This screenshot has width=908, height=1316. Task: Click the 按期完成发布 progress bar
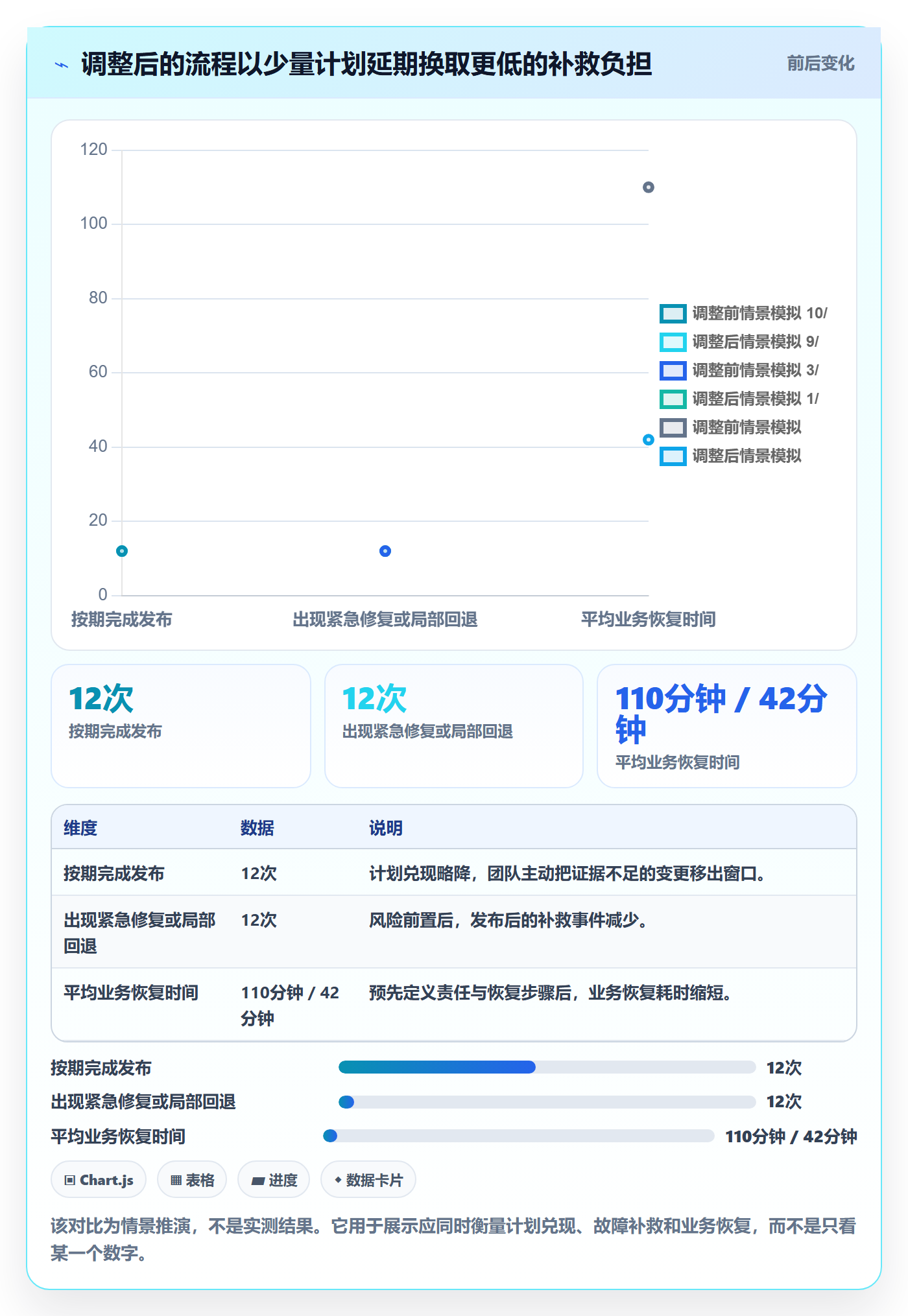click(547, 1067)
